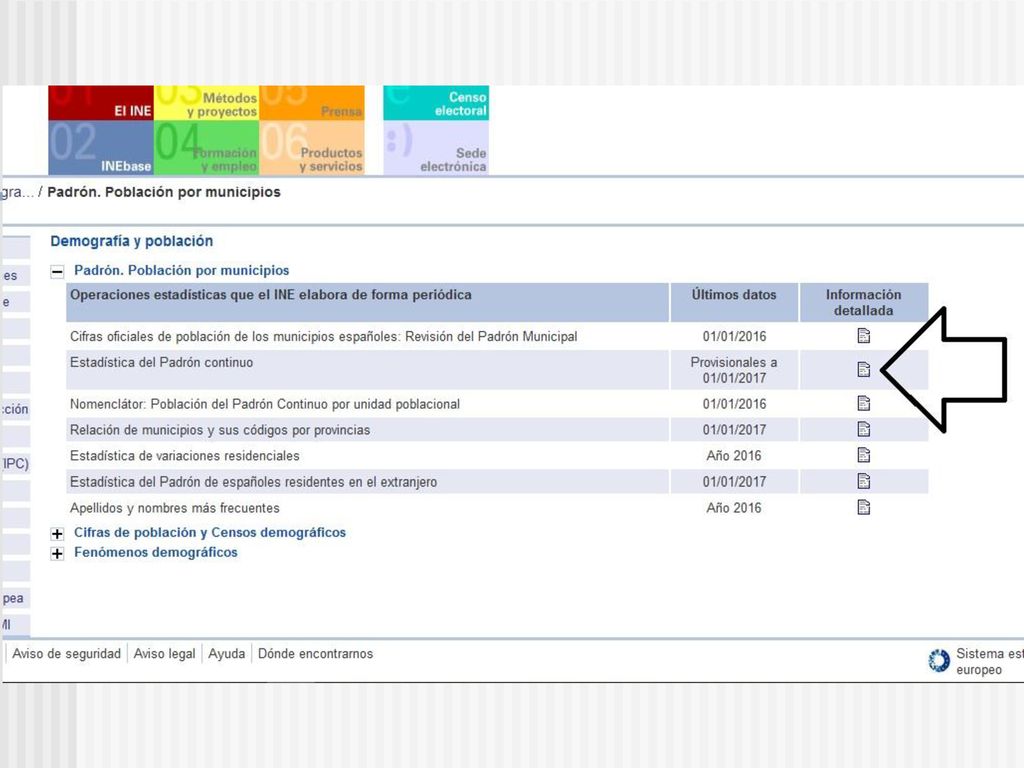Click Año 2016 in Apellidos y nombres row
Viewport: 1024px width, 768px height.
(x=734, y=508)
